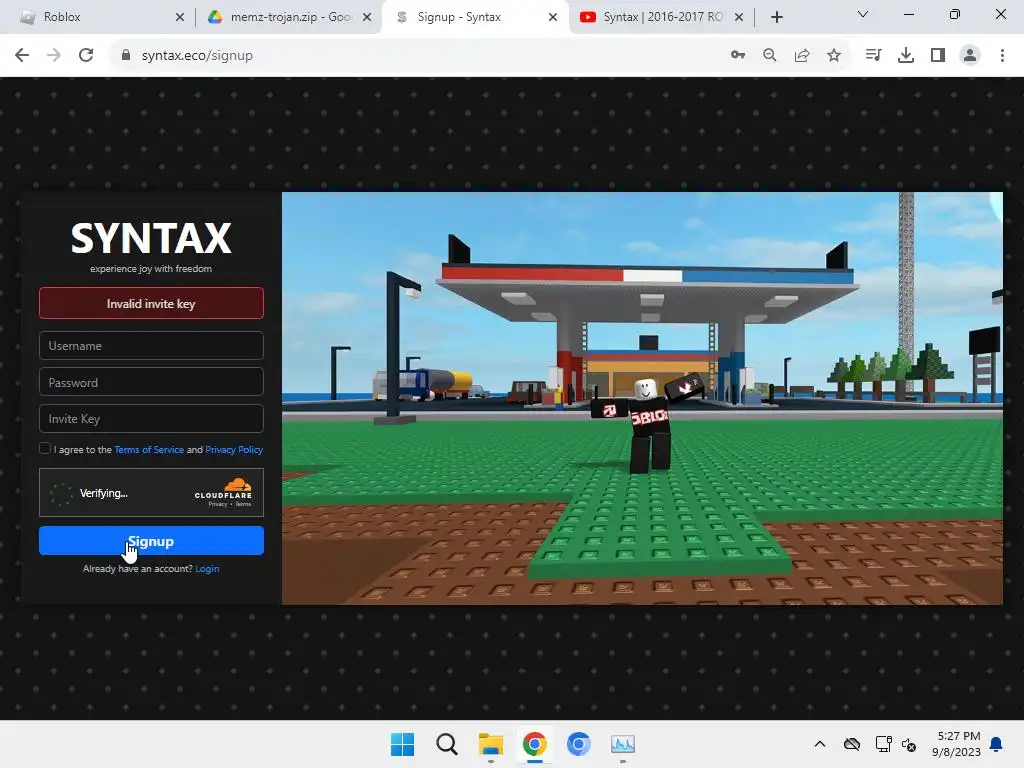
Task: Close the Roblox tab
Action: click(x=180, y=18)
